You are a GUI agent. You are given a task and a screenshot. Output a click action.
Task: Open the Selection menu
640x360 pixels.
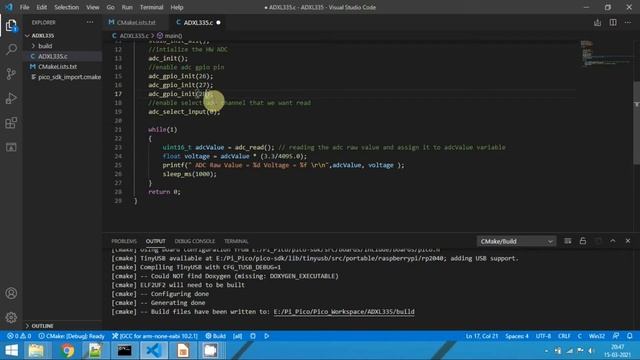[x=66, y=7]
